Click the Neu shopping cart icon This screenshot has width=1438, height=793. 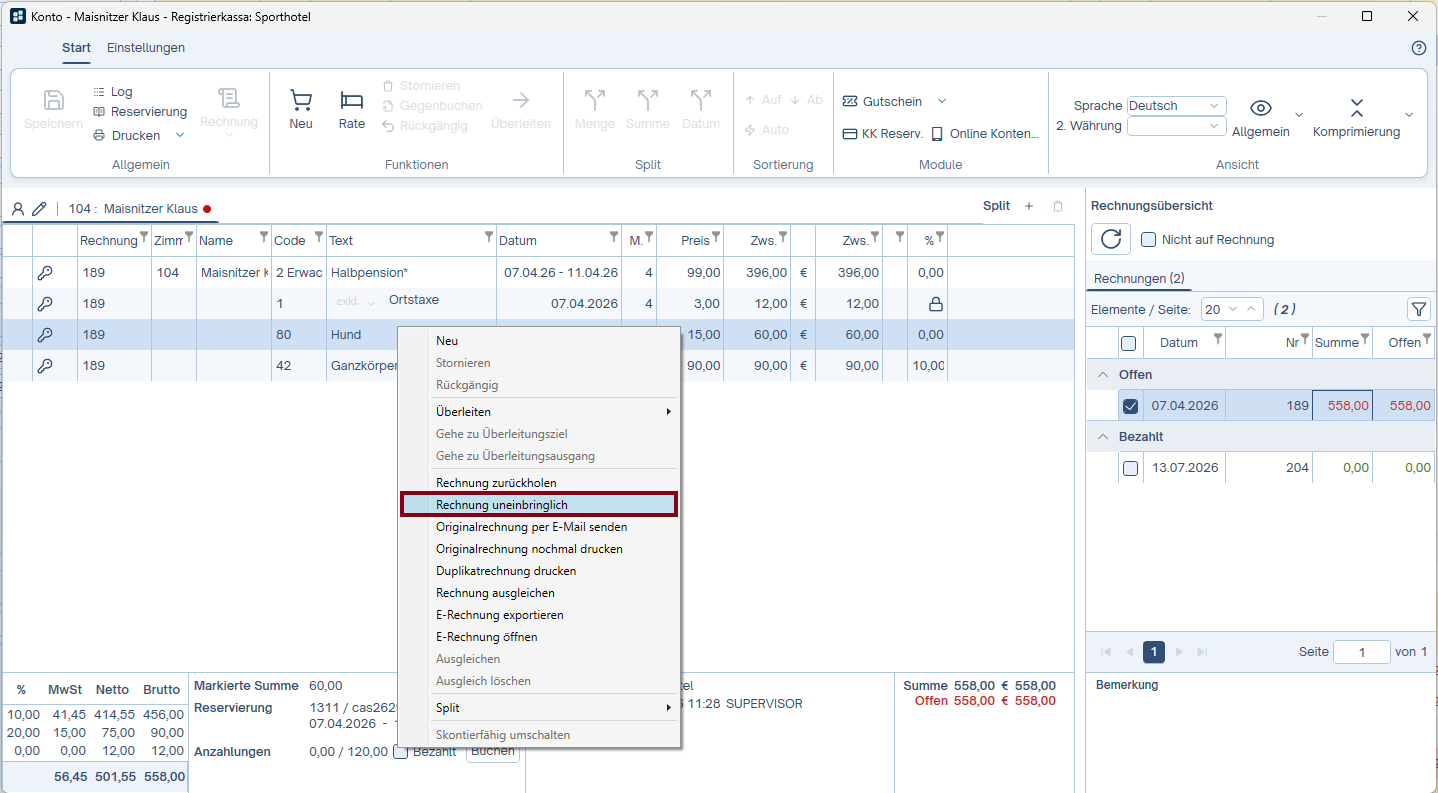pyautogui.click(x=301, y=100)
